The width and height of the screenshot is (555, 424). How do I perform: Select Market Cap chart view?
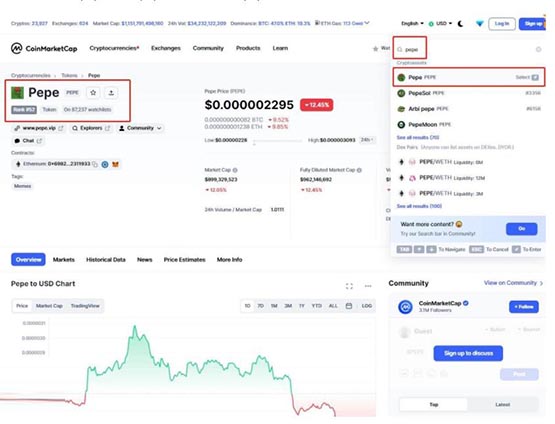49,306
